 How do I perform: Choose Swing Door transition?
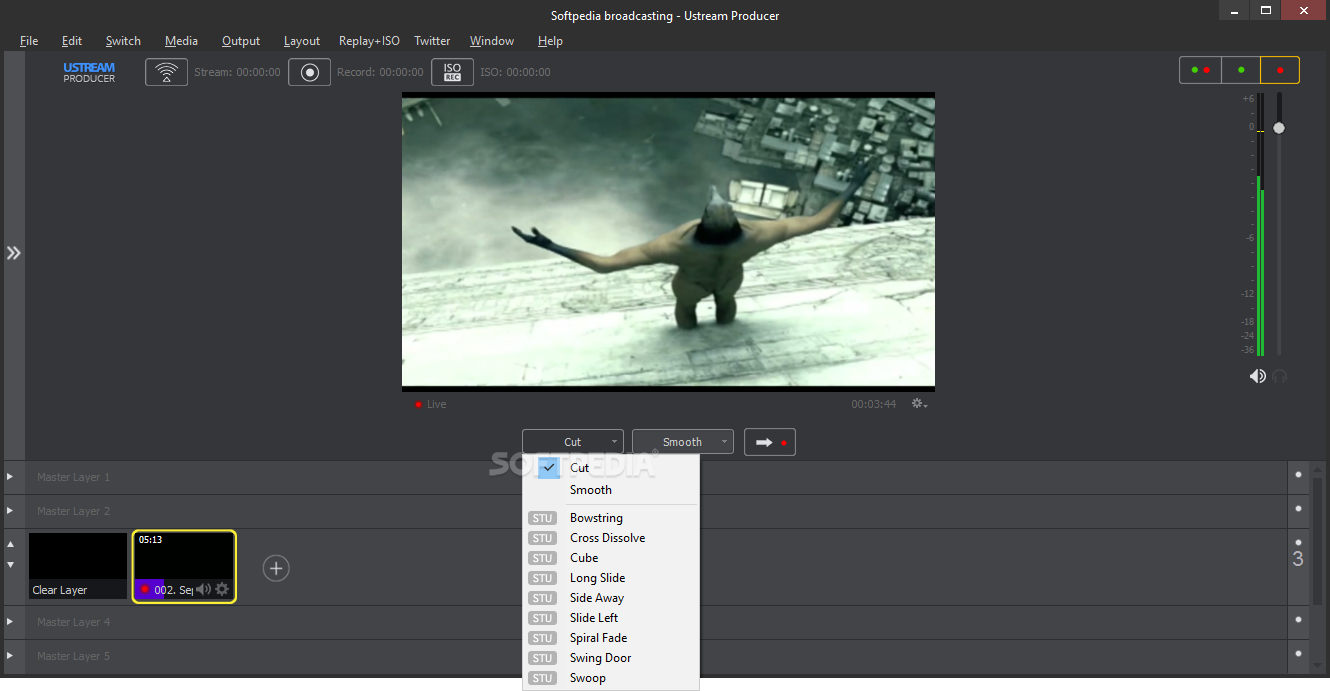click(611, 658)
